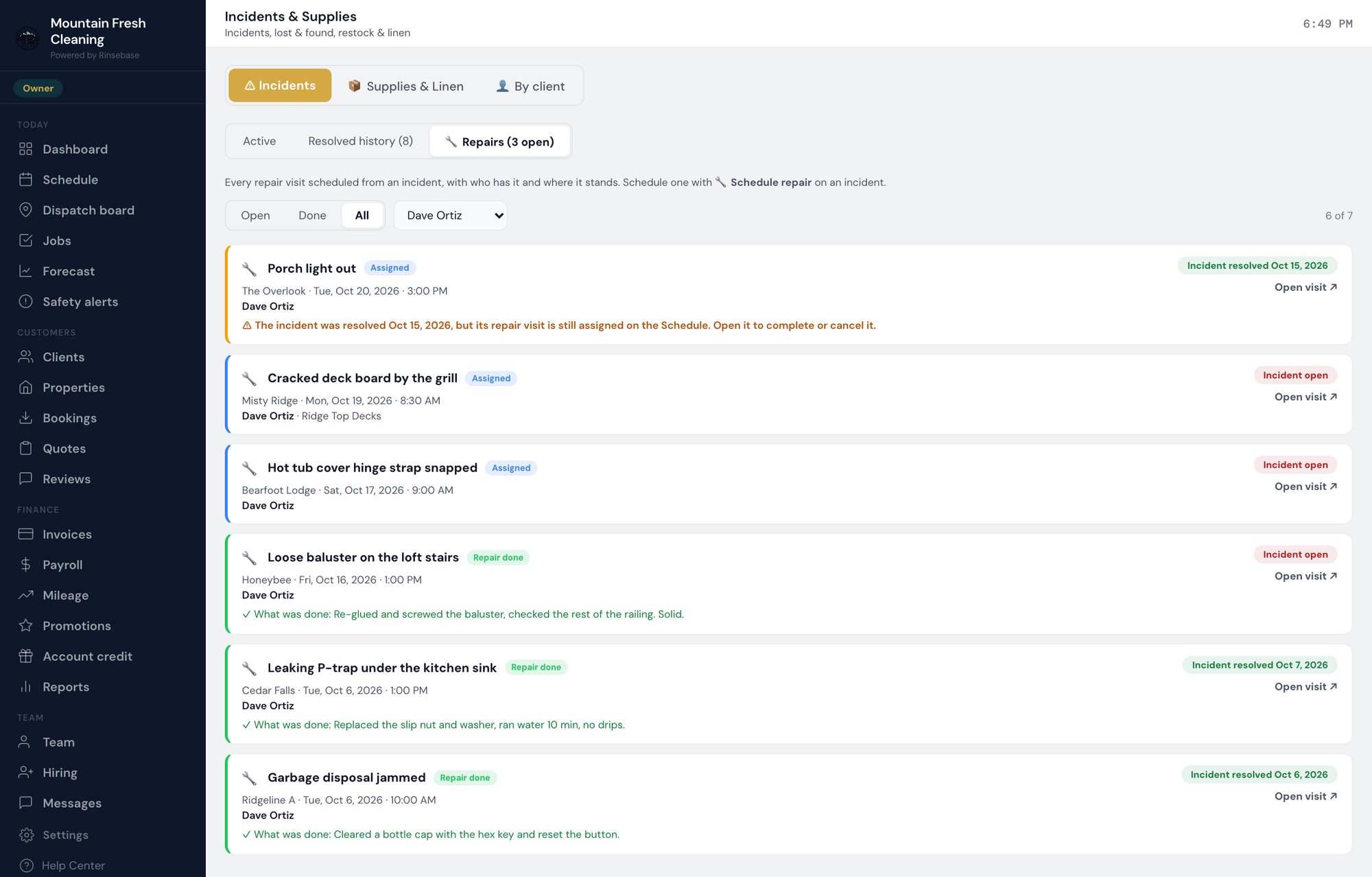1372x877 pixels.
Task: Open the Payroll dollar icon
Action: tap(25, 565)
